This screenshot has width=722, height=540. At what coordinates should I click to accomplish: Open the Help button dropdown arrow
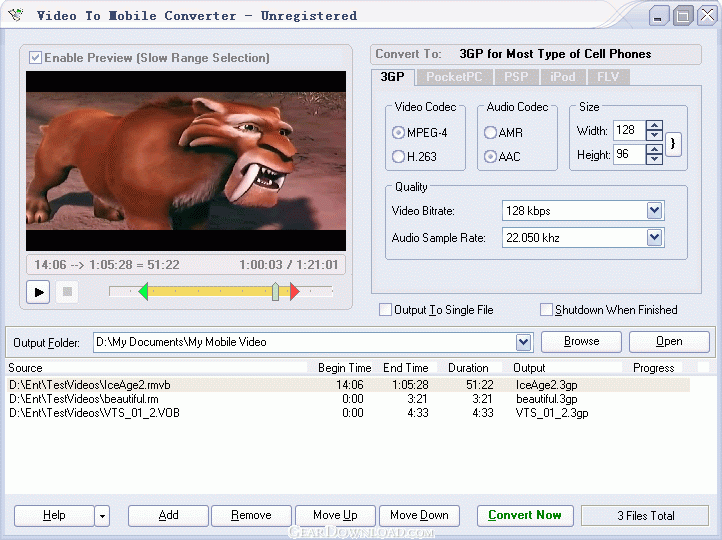point(102,516)
